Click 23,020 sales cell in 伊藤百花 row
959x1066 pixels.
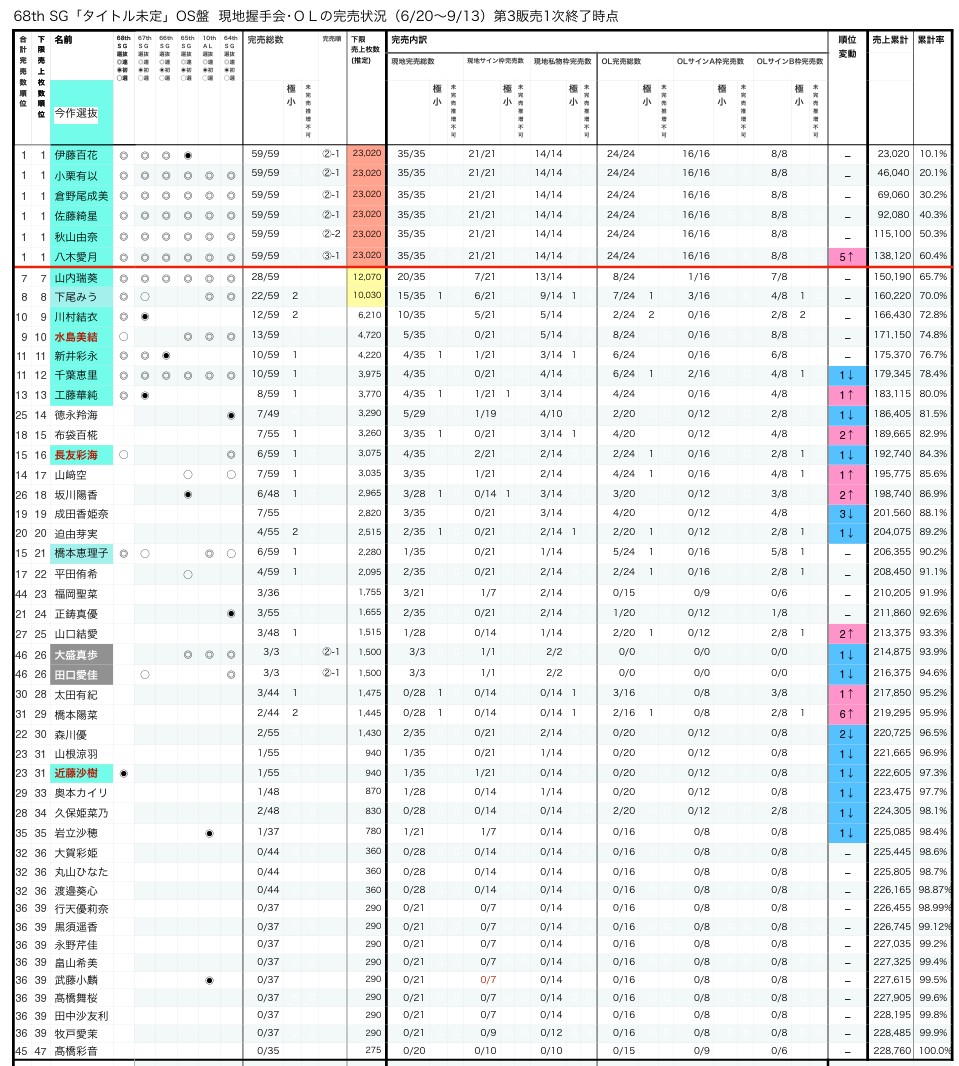[x=366, y=154]
